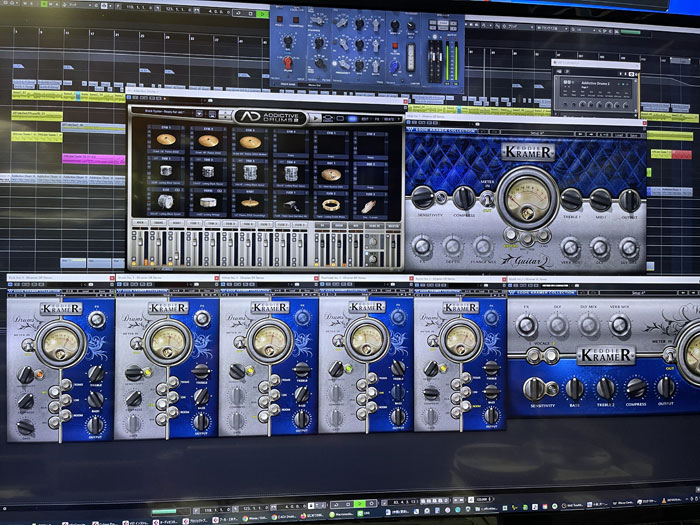
Task: Select TOMS mode on orange-LED Kramer Drums plugin
Action: pyautogui.click(x=67, y=384)
